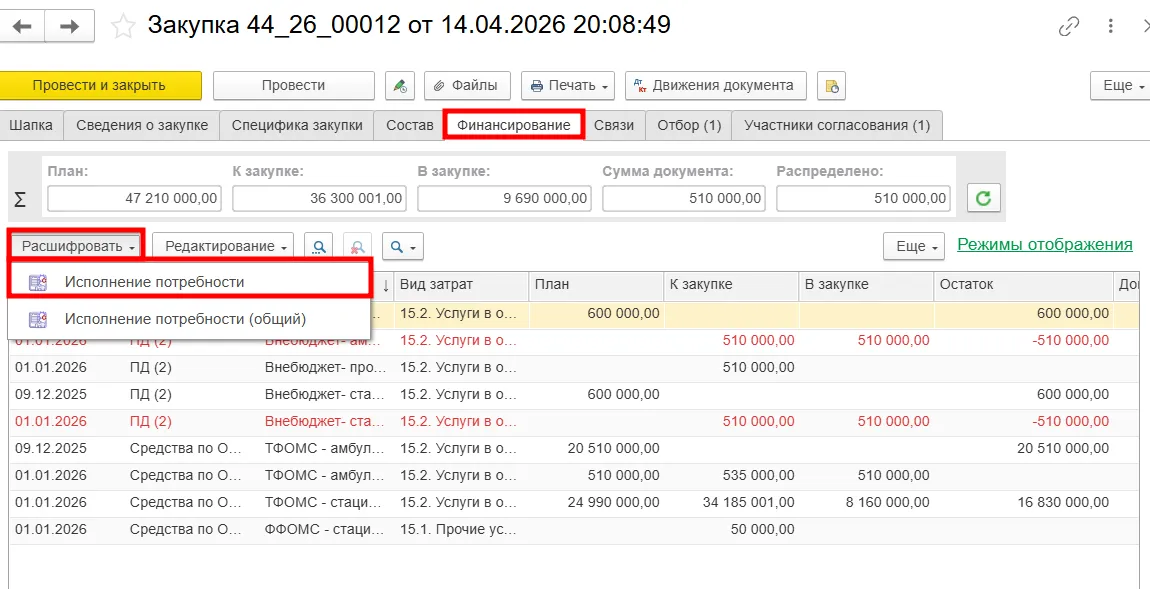Open Движения документа
This screenshot has width=1150, height=589.
click(x=715, y=86)
